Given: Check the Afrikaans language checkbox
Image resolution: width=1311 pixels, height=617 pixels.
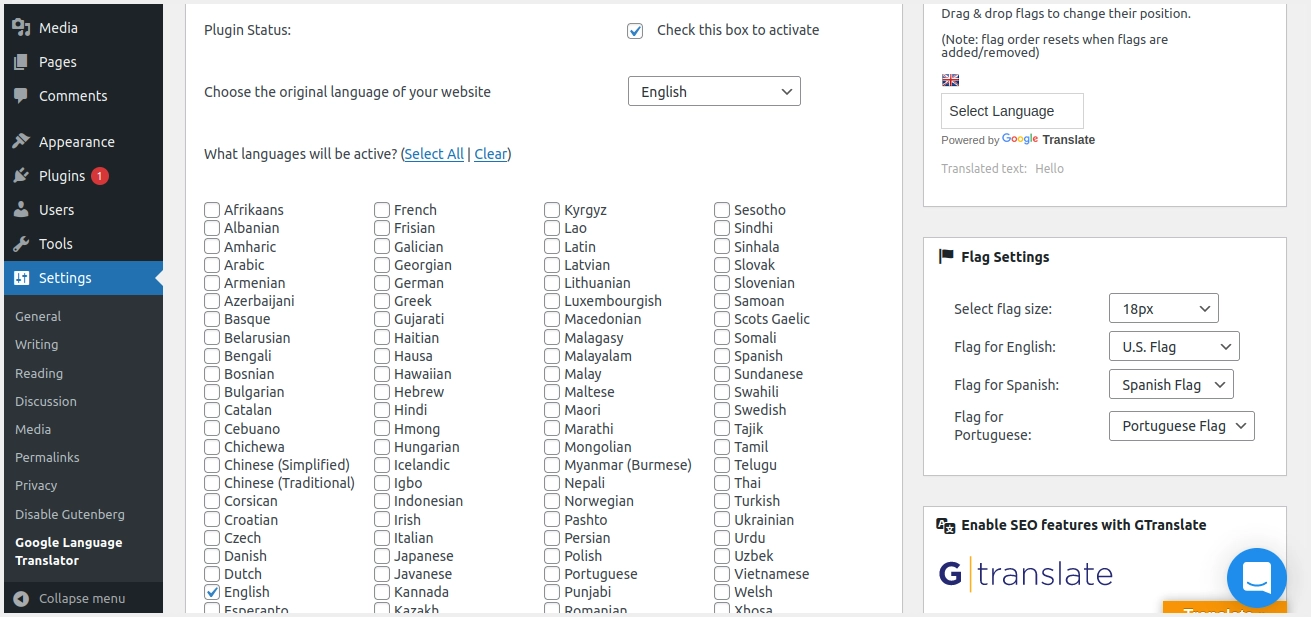Looking at the screenshot, I should click(x=212, y=210).
